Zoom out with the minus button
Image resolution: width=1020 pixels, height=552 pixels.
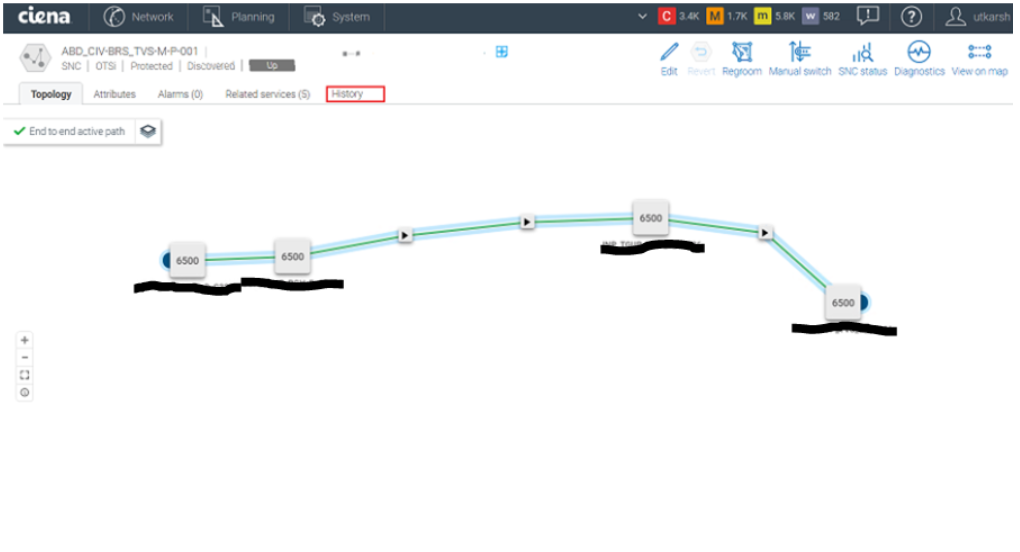pyautogui.click(x=25, y=358)
